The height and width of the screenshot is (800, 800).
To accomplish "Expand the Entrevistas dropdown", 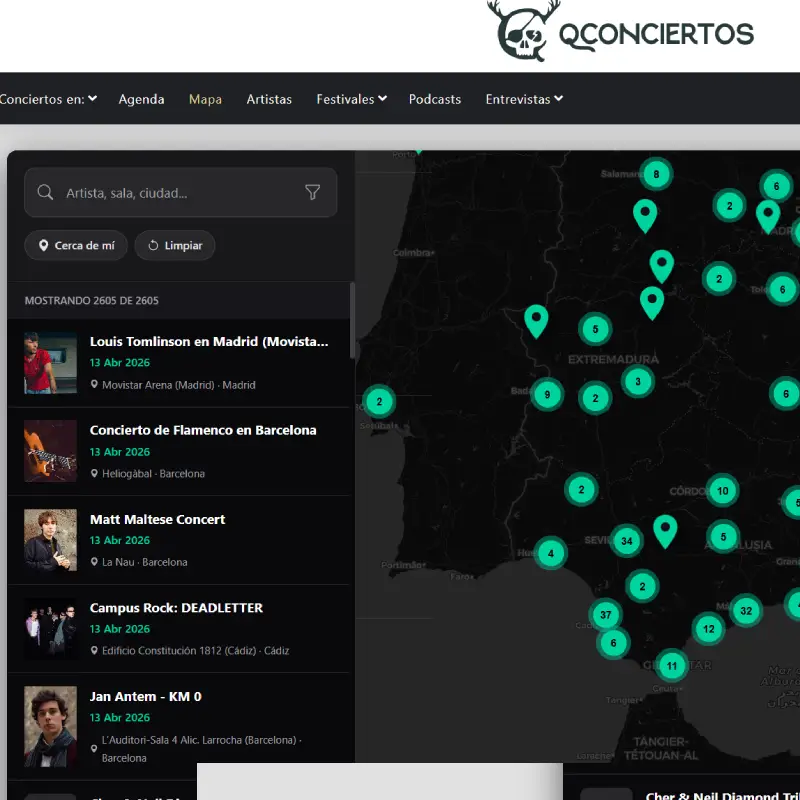I will click(524, 99).
